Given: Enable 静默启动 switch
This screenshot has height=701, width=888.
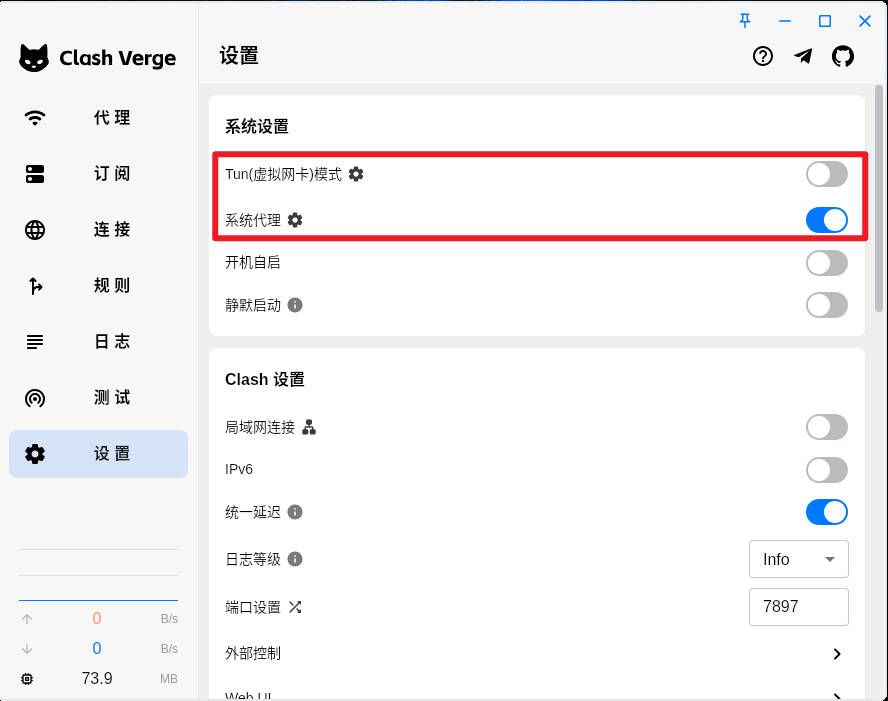Looking at the screenshot, I should [x=827, y=305].
